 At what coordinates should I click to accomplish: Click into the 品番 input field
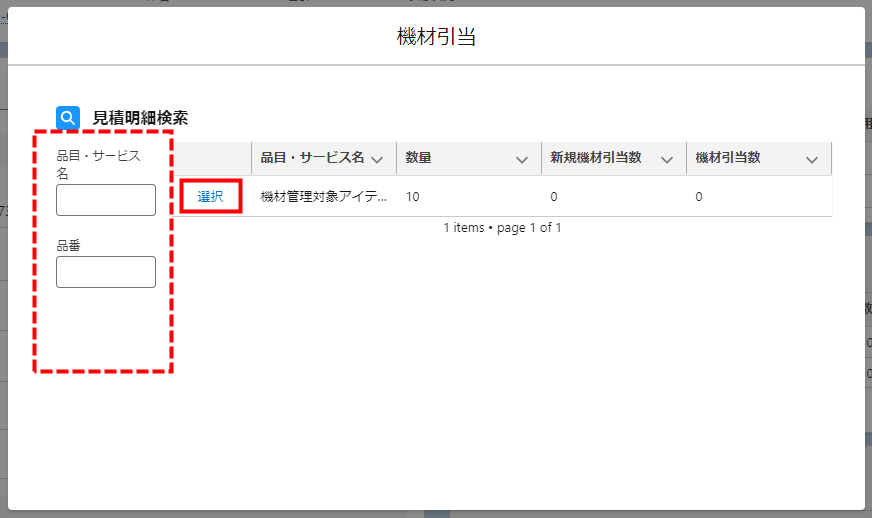[x=106, y=272]
